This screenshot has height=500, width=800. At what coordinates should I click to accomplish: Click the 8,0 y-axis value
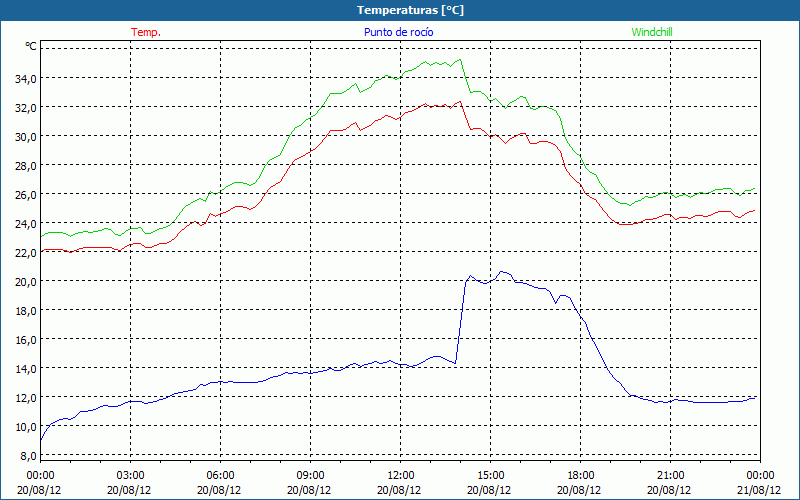point(27,456)
